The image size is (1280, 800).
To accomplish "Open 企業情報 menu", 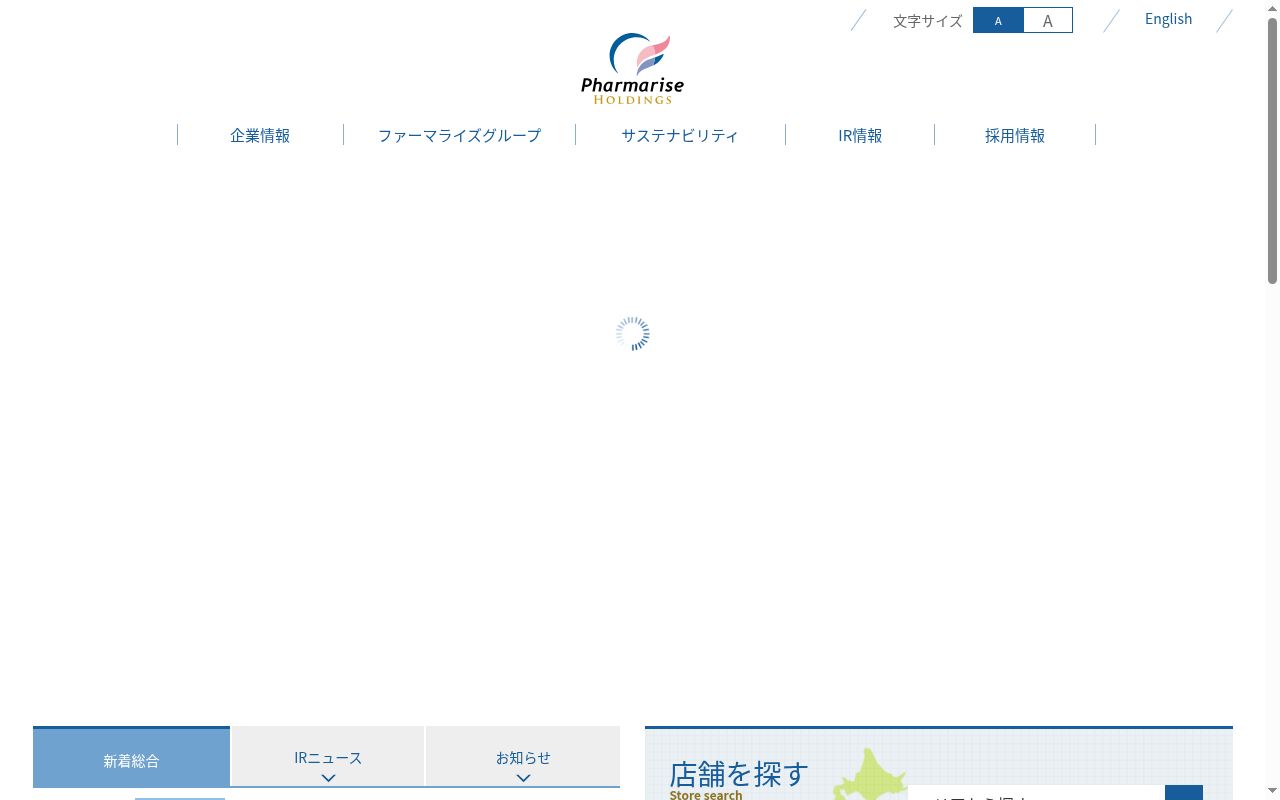I will (260, 135).
